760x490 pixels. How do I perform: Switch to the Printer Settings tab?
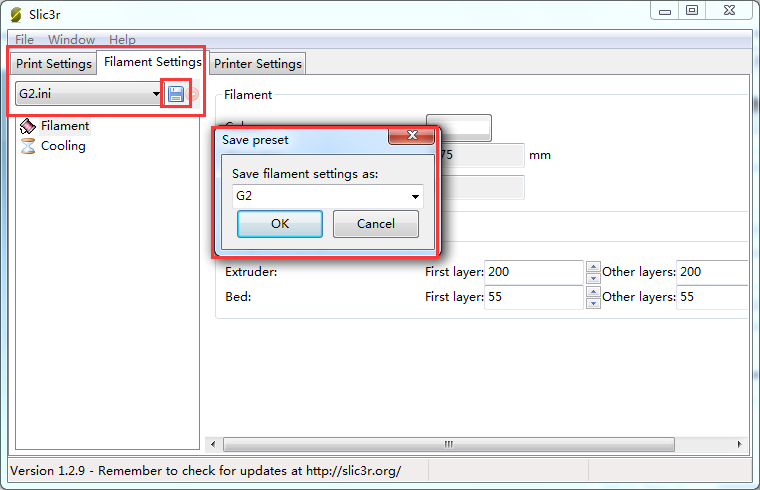[x=258, y=63]
